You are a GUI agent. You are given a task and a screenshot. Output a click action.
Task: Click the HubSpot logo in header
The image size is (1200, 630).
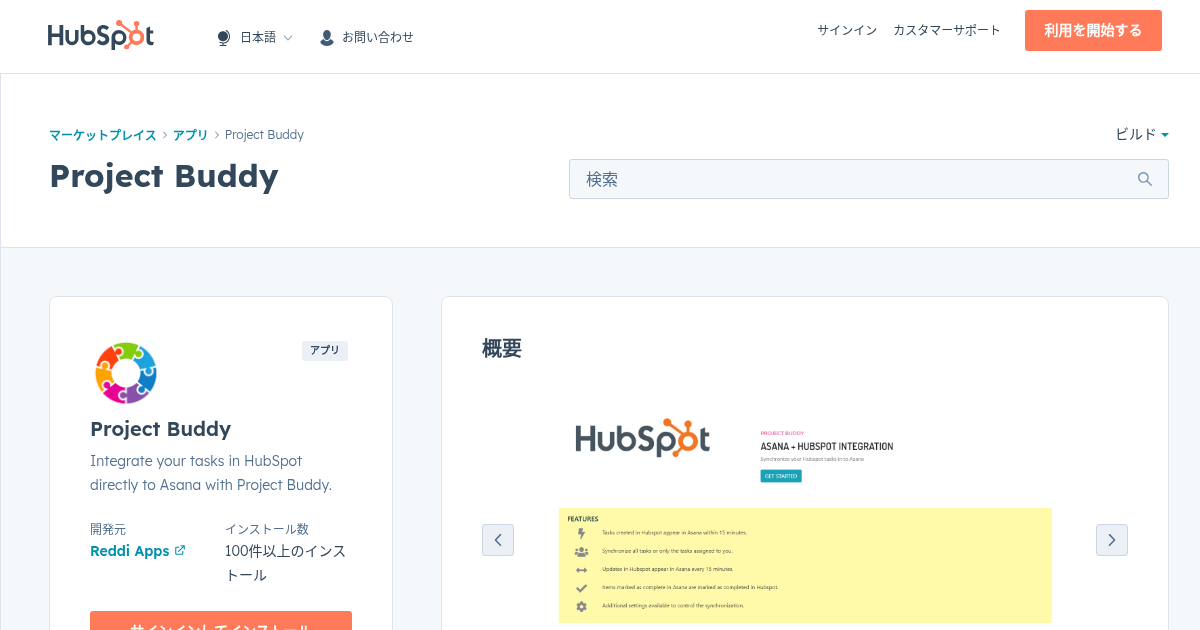tap(101, 36)
